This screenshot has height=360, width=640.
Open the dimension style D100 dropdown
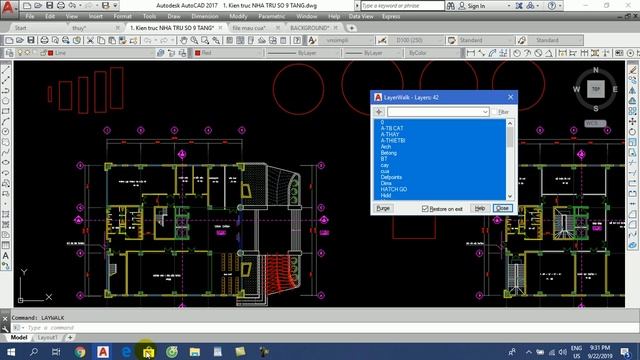(x=416, y=40)
